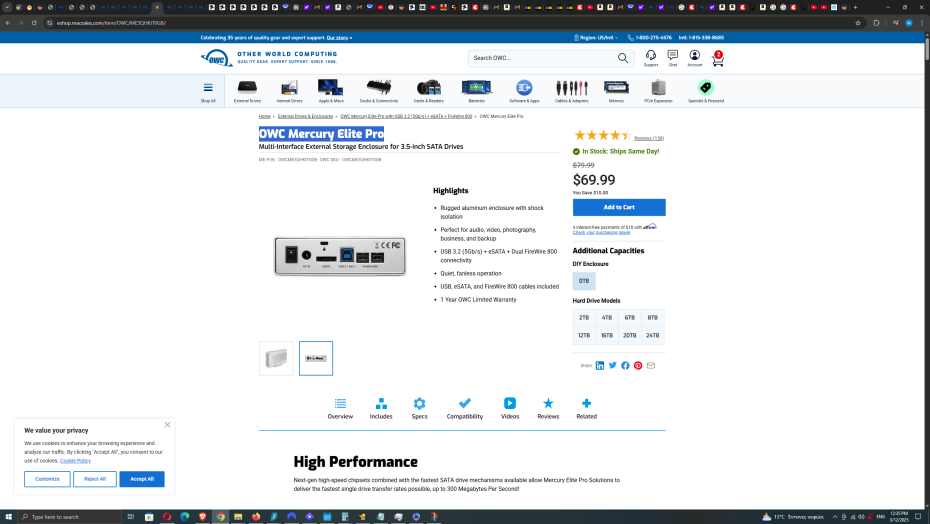Click the search magnifier icon
This screenshot has height=524, width=930.
[x=623, y=58]
